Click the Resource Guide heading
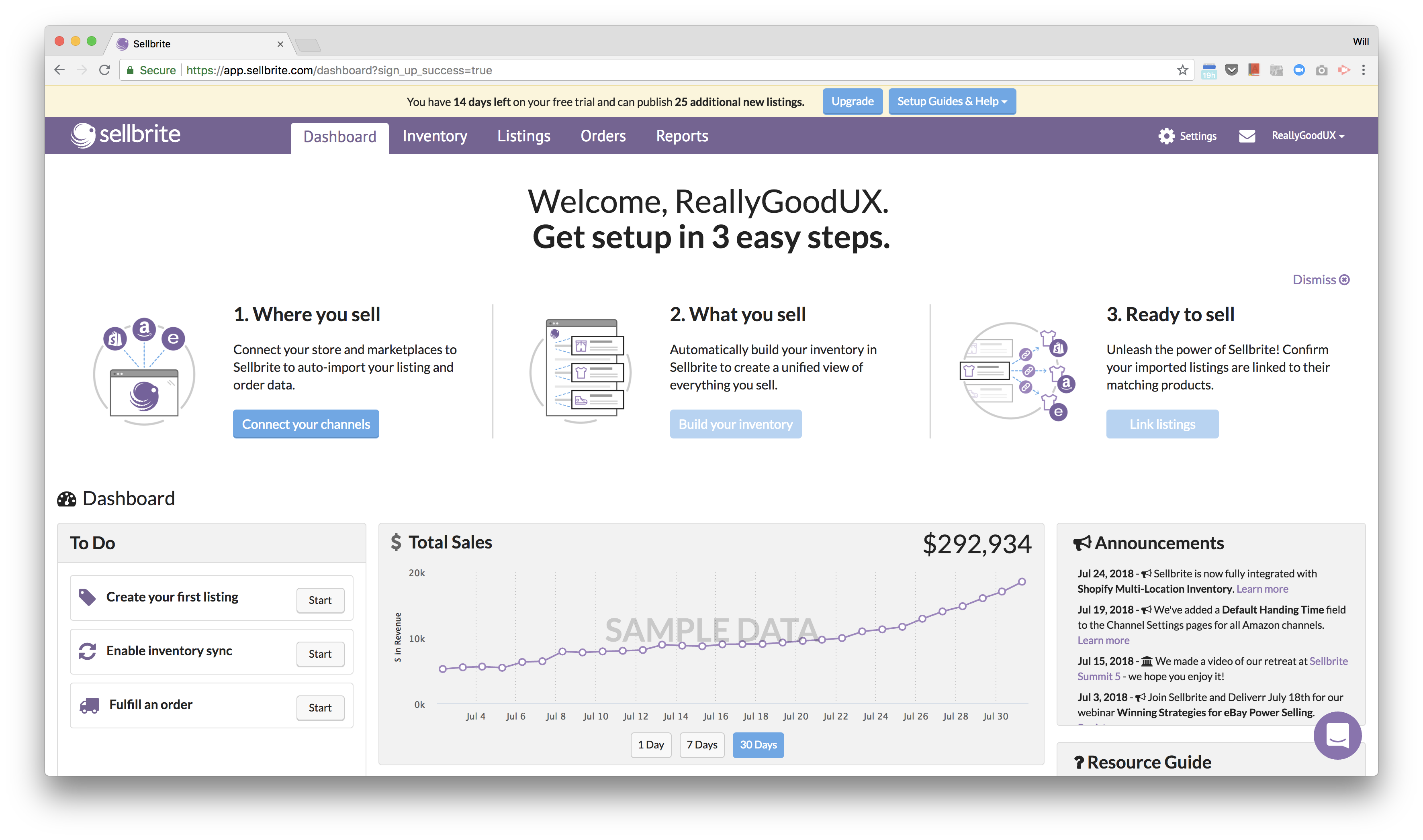The width and height of the screenshot is (1423, 840). pyautogui.click(x=1149, y=763)
